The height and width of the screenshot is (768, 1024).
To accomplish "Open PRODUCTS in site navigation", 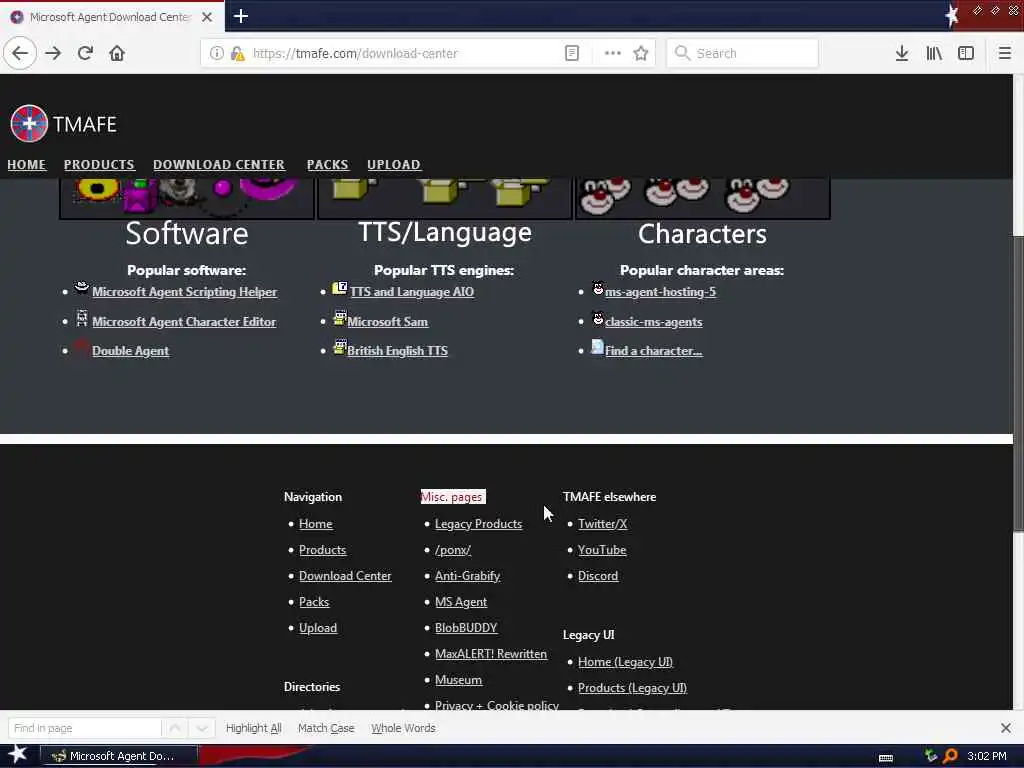I will point(99,165).
